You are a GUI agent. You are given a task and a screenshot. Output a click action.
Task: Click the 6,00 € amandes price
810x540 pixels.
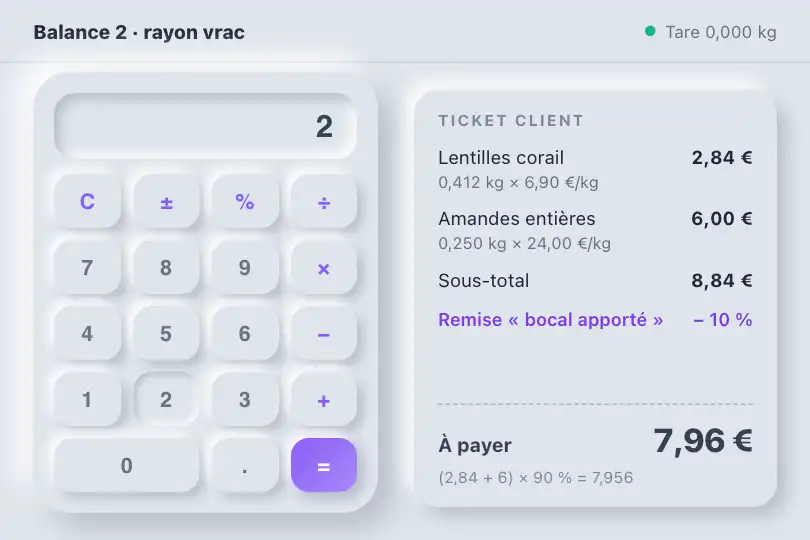point(722,219)
